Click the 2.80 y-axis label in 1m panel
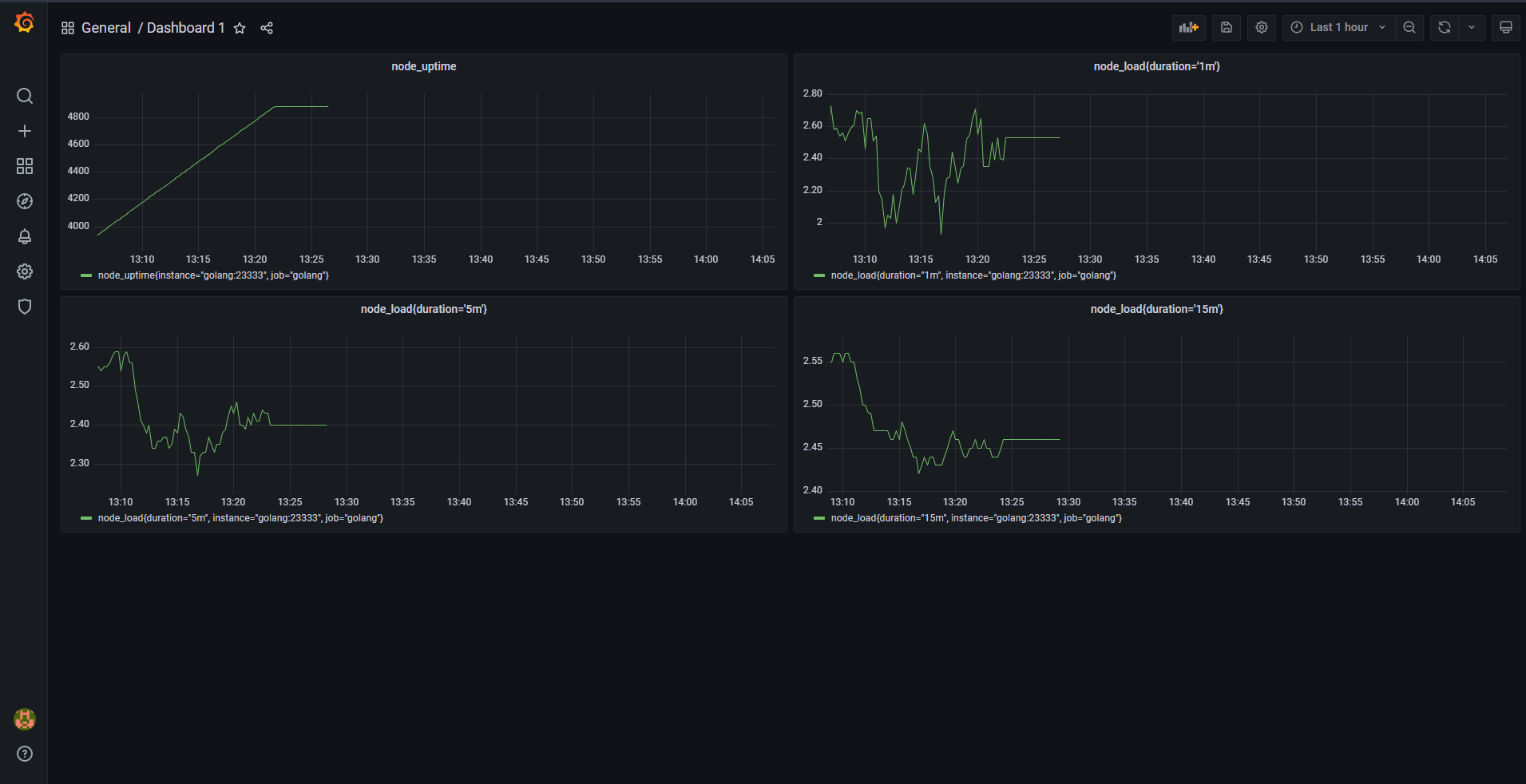 coord(812,93)
